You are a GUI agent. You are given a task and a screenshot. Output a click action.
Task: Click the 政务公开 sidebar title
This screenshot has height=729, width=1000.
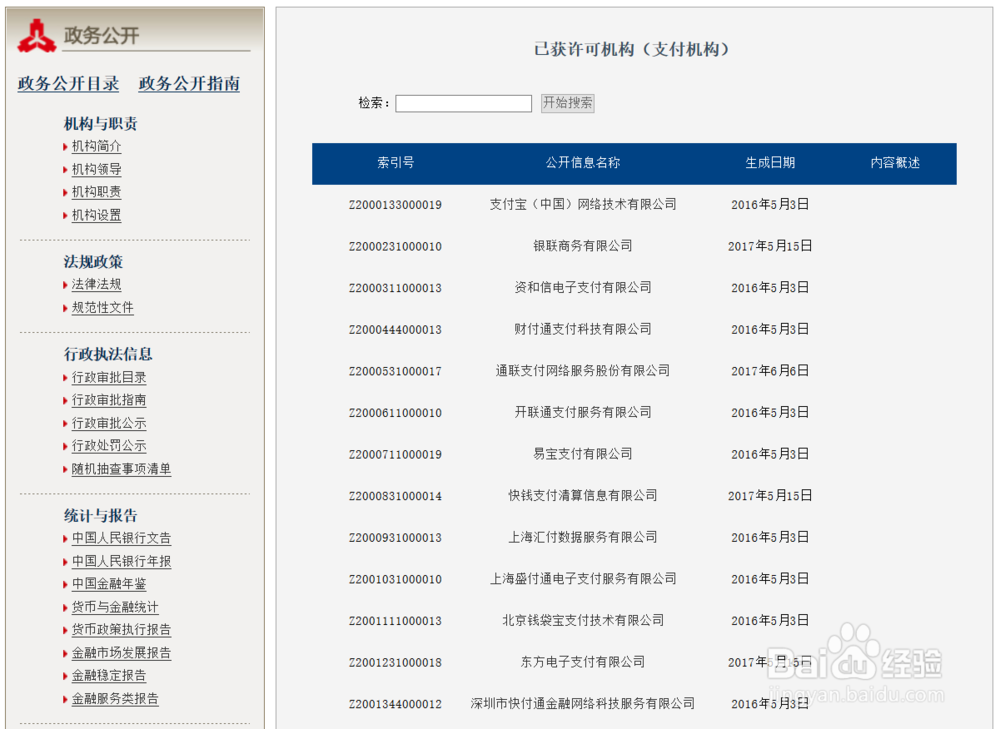click(x=101, y=36)
